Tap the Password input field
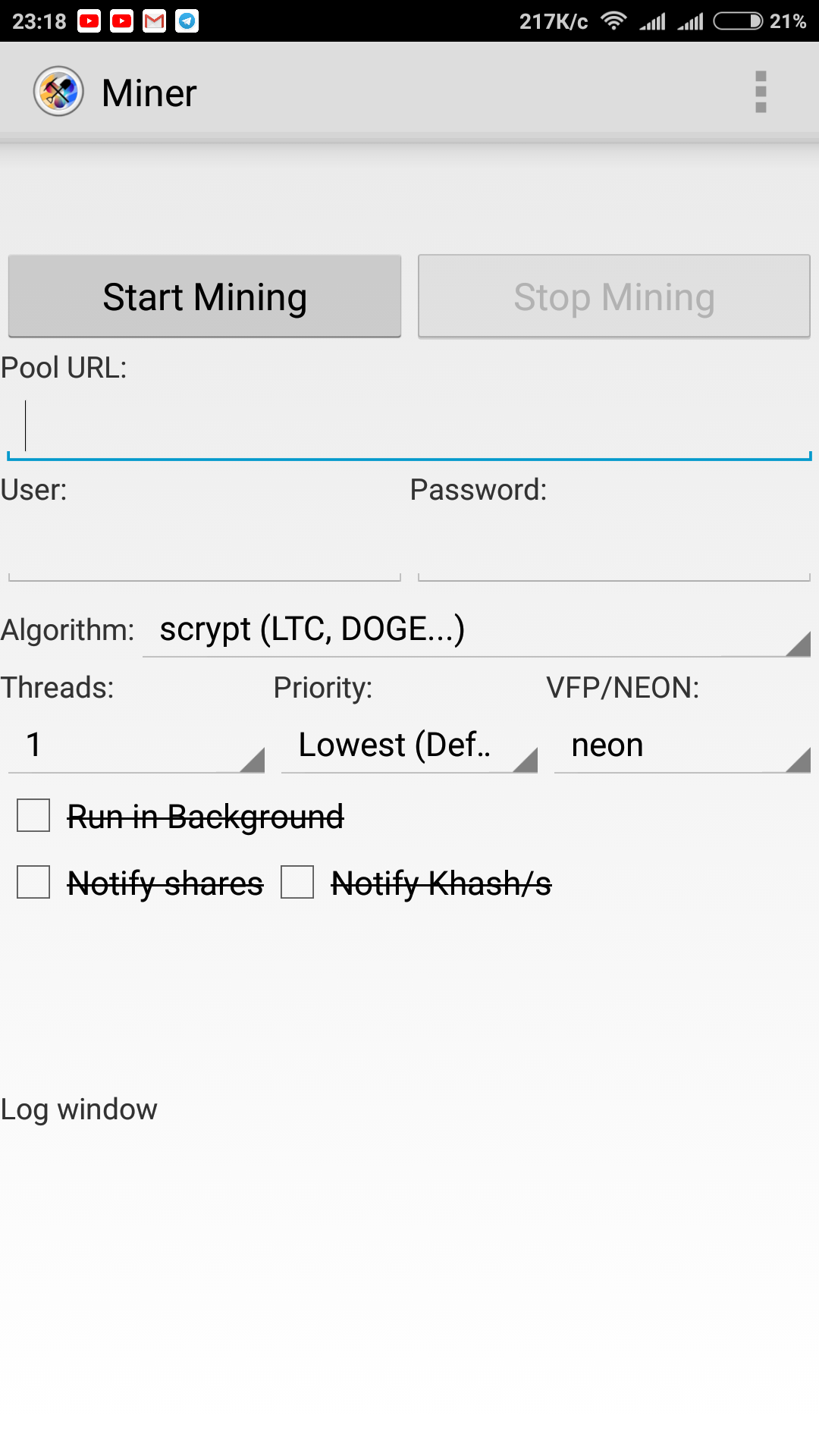The image size is (819, 1456). 614,552
